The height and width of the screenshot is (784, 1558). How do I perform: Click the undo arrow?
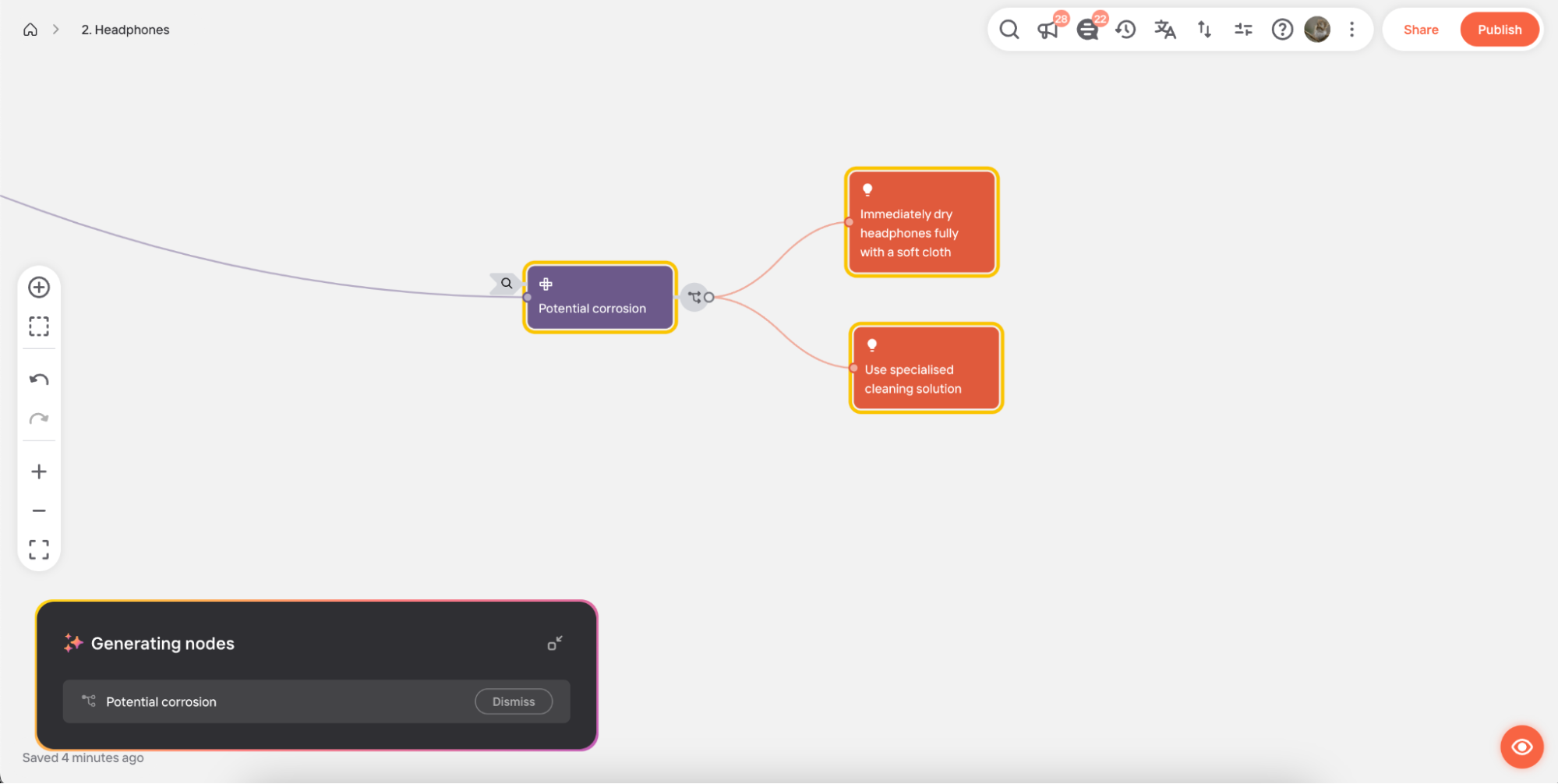[39, 380]
